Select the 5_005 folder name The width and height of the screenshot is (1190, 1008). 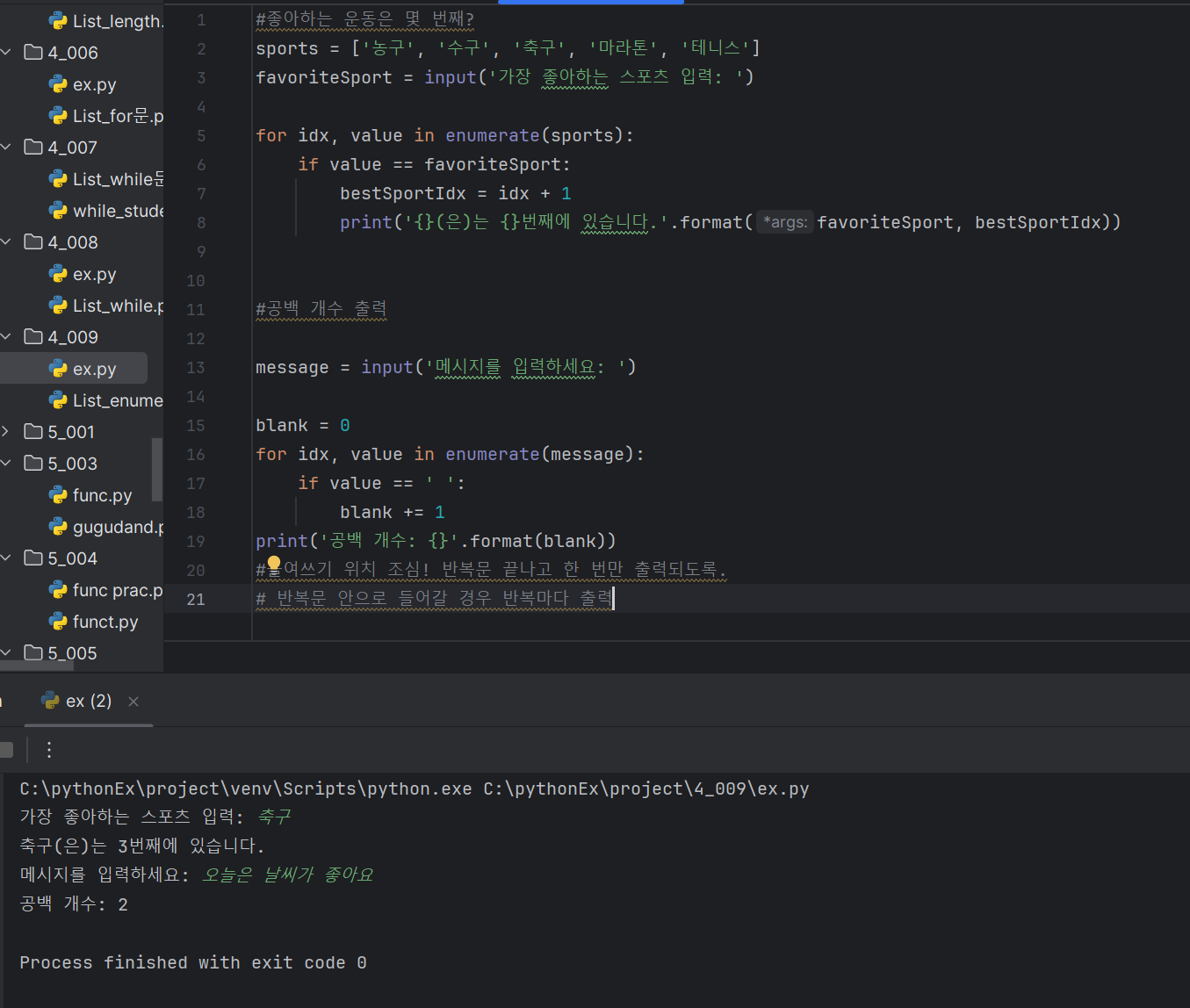pyautogui.click(x=73, y=653)
